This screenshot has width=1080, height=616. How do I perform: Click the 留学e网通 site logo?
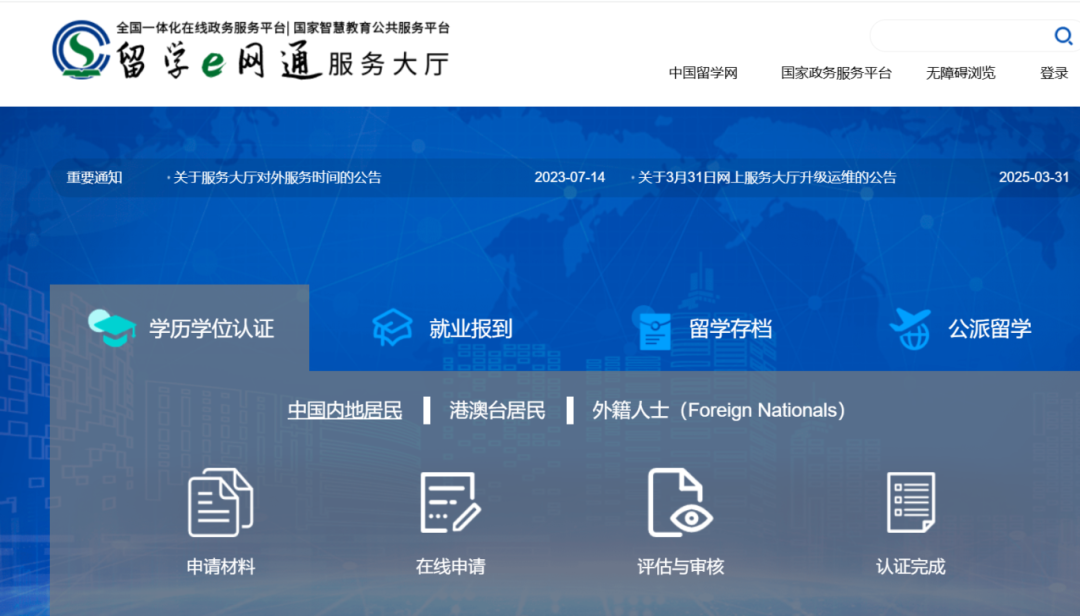tap(250, 50)
